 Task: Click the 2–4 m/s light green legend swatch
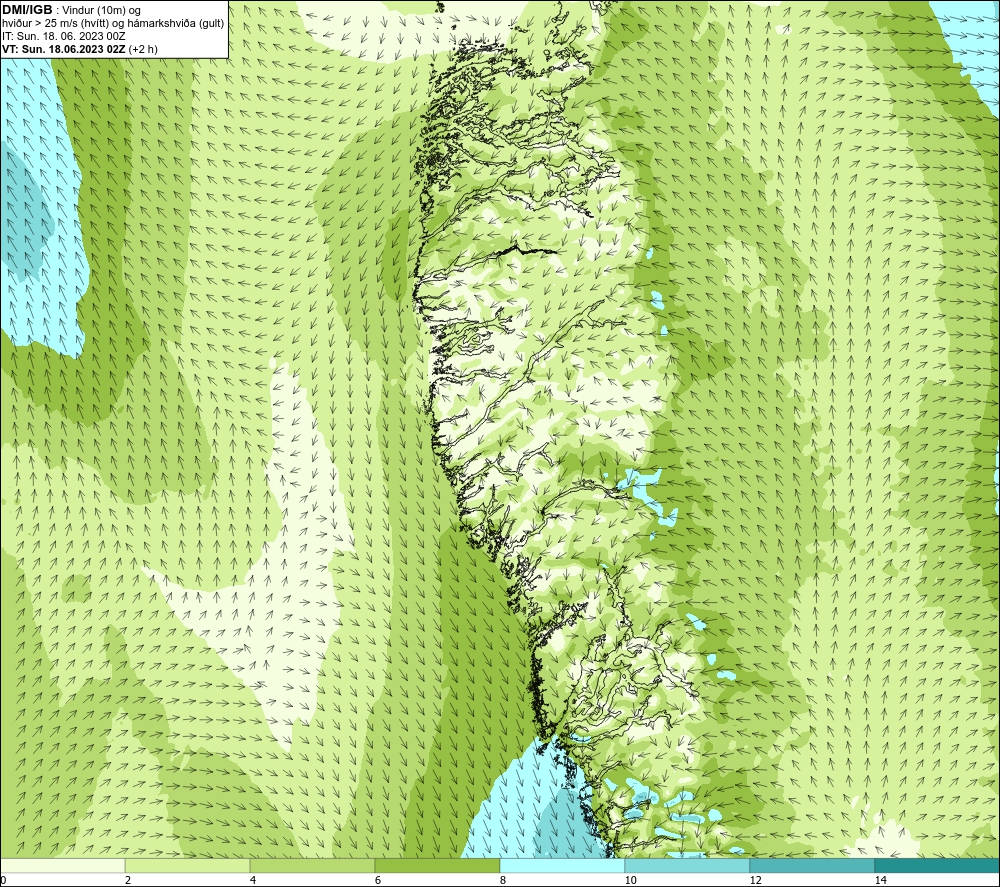point(188,866)
